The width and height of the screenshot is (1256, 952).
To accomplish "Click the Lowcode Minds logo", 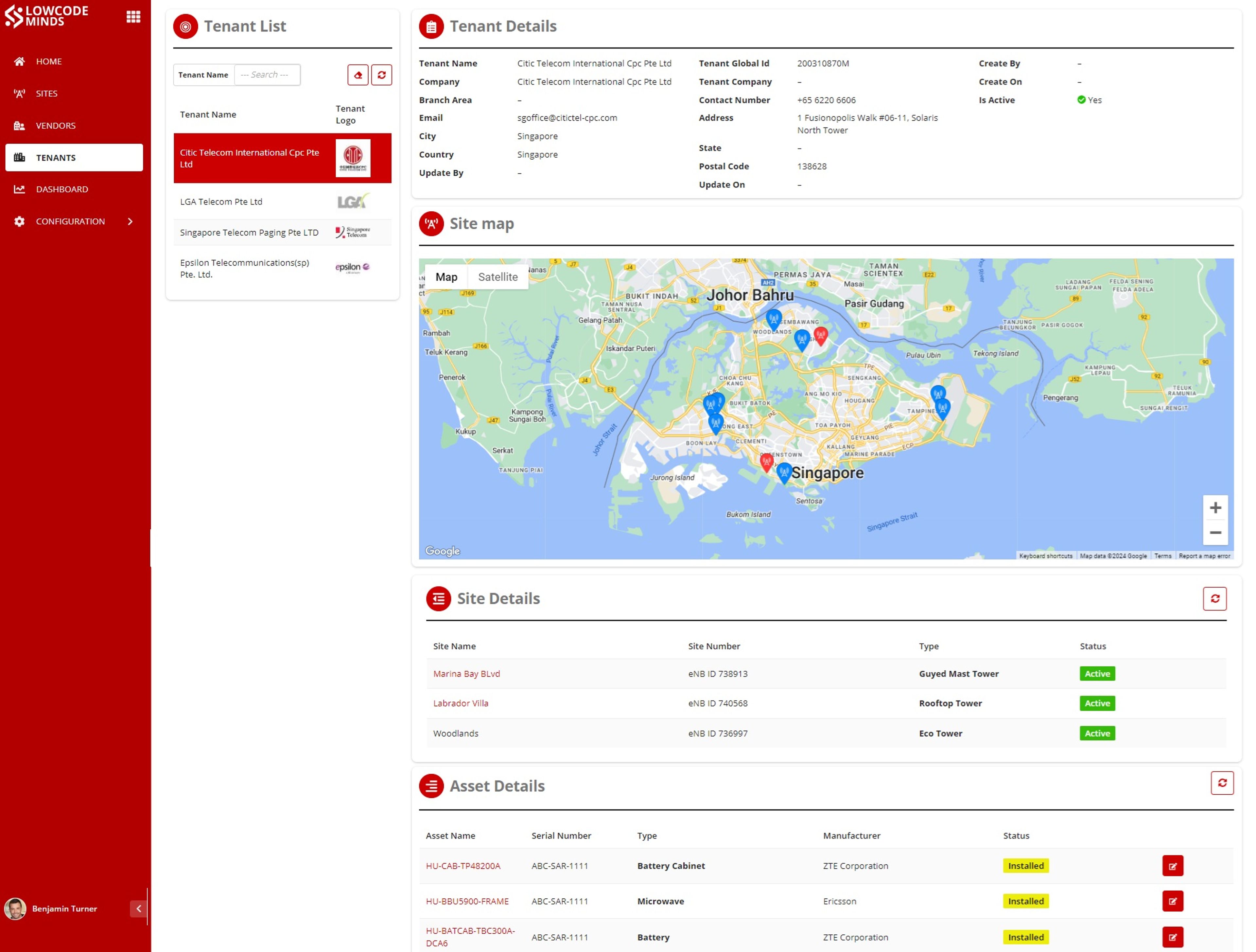I will (x=46, y=16).
